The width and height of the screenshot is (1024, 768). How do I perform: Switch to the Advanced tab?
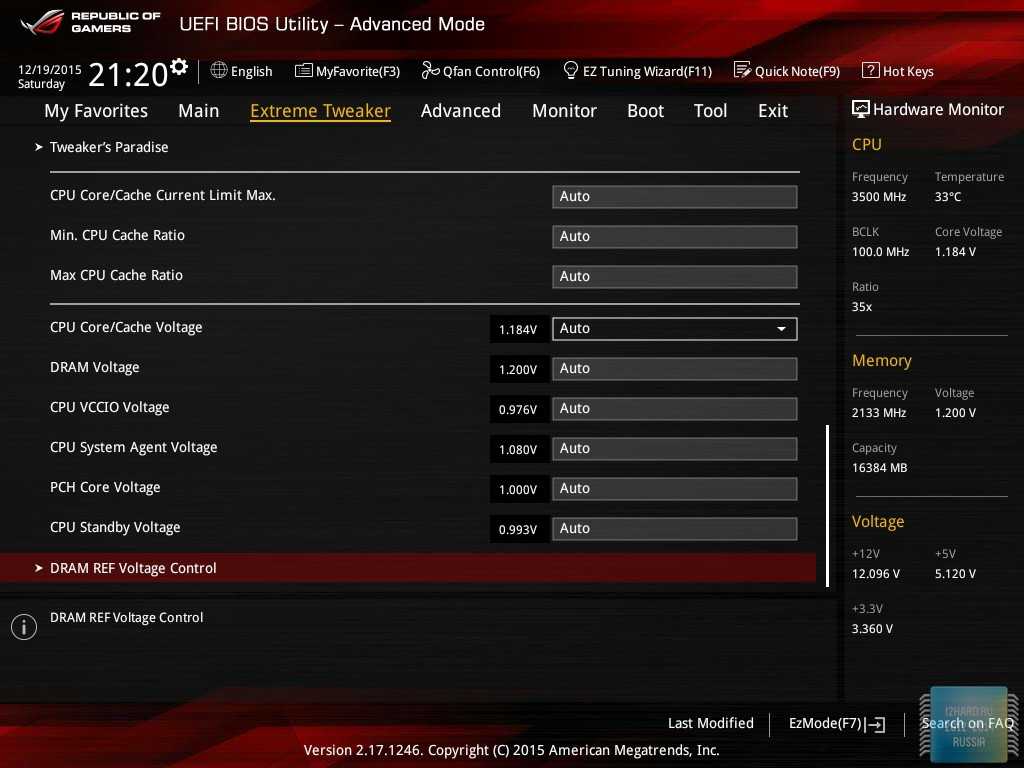pos(460,111)
